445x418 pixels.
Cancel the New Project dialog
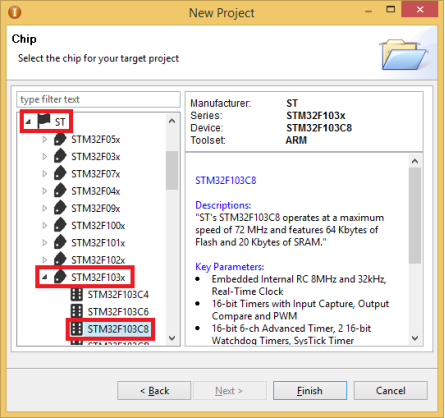click(391, 390)
